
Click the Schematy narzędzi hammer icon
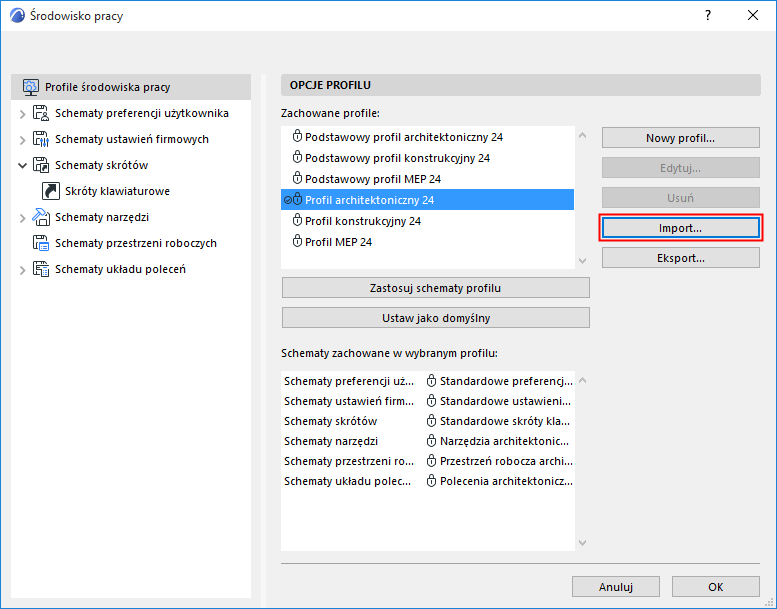[x=41, y=217]
